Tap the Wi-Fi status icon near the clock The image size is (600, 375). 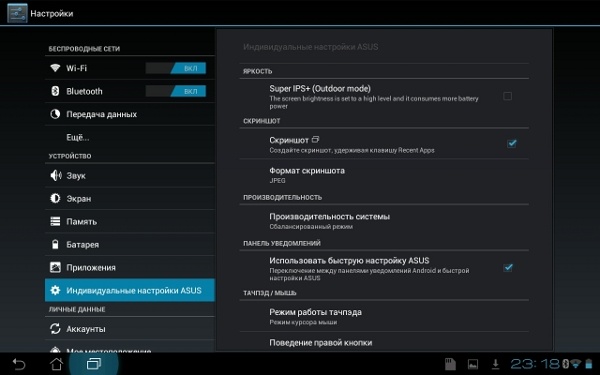pyautogui.click(x=576, y=364)
